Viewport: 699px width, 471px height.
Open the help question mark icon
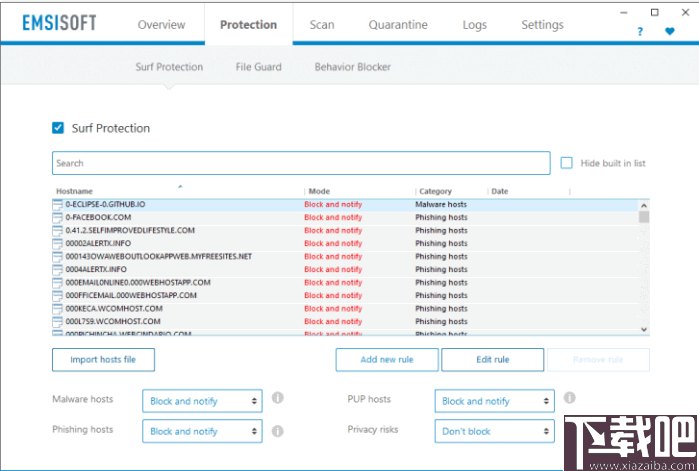(x=640, y=32)
